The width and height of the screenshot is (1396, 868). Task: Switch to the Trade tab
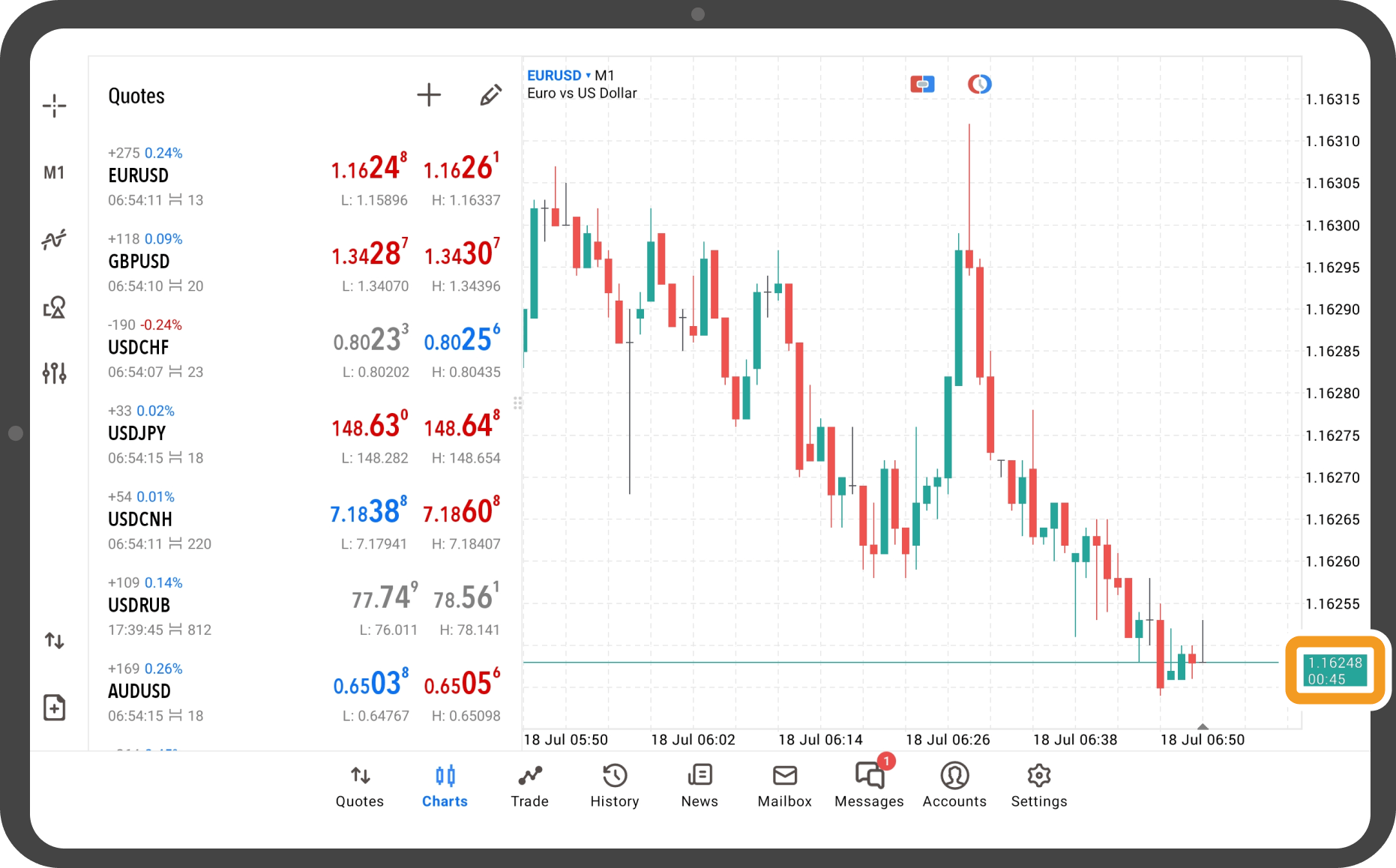point(529,786)
